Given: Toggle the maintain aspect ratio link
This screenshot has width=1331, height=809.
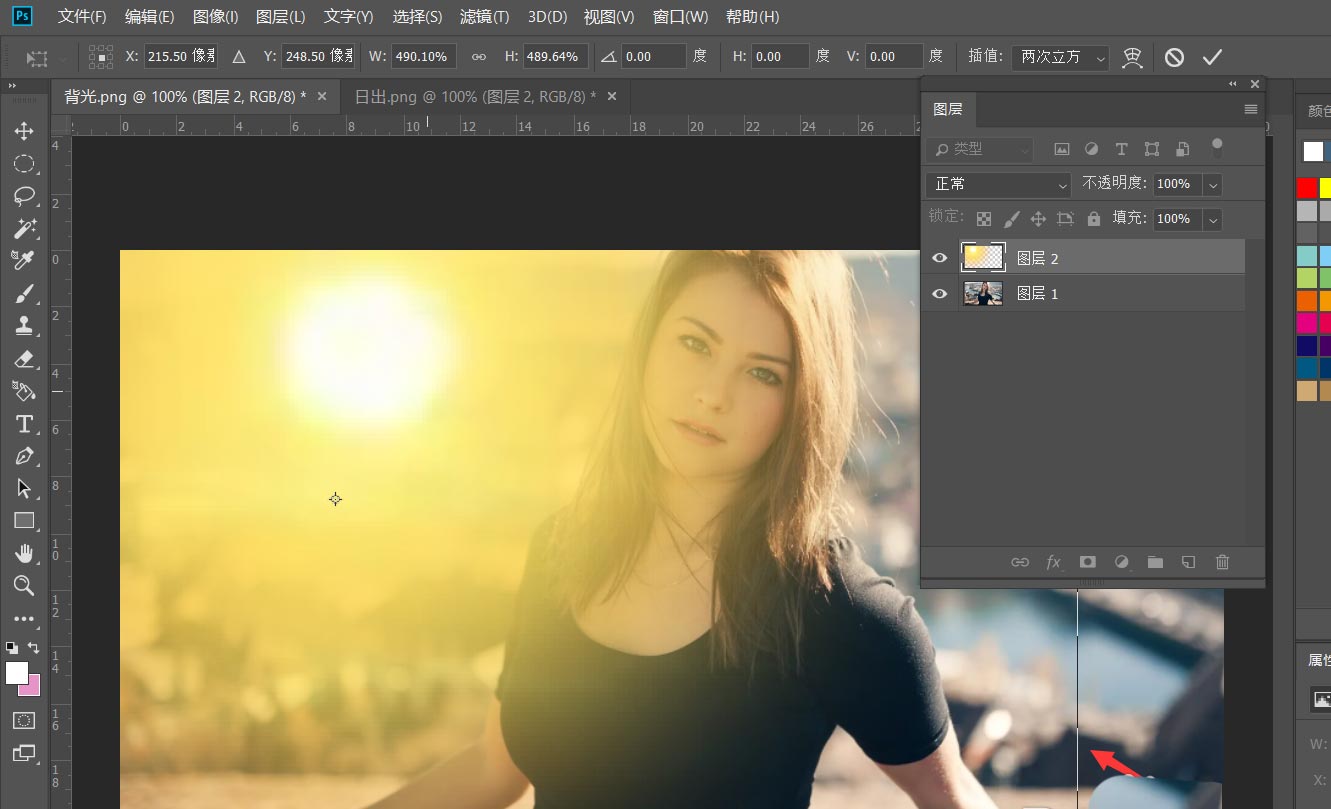Looking at the screenshot, I should (478, 57).
